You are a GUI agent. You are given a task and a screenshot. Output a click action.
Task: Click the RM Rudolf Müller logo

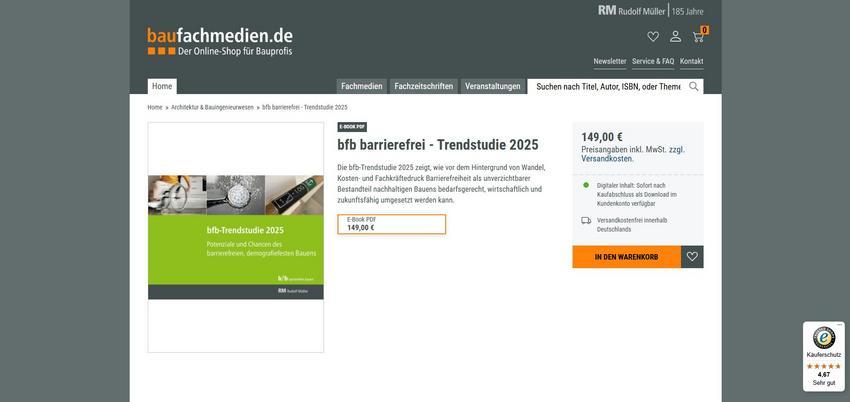[x=632, y=10]
